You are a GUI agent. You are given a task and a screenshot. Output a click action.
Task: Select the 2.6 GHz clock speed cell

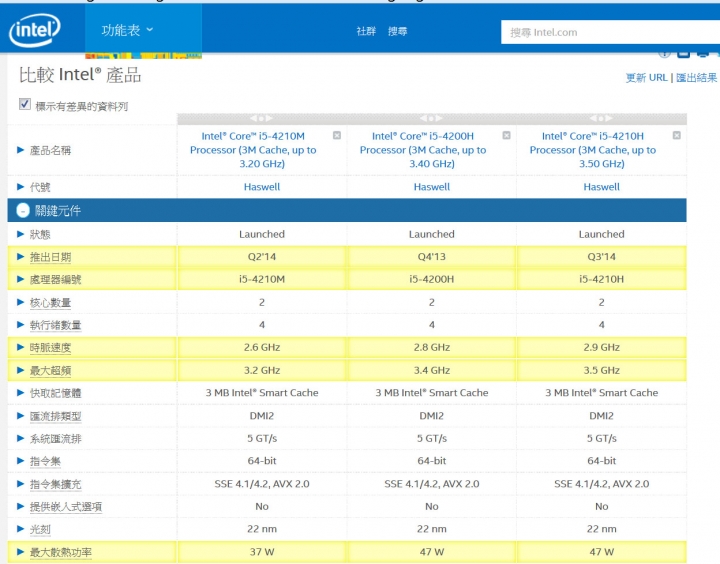pyautogui.click(x=262, y=347)
